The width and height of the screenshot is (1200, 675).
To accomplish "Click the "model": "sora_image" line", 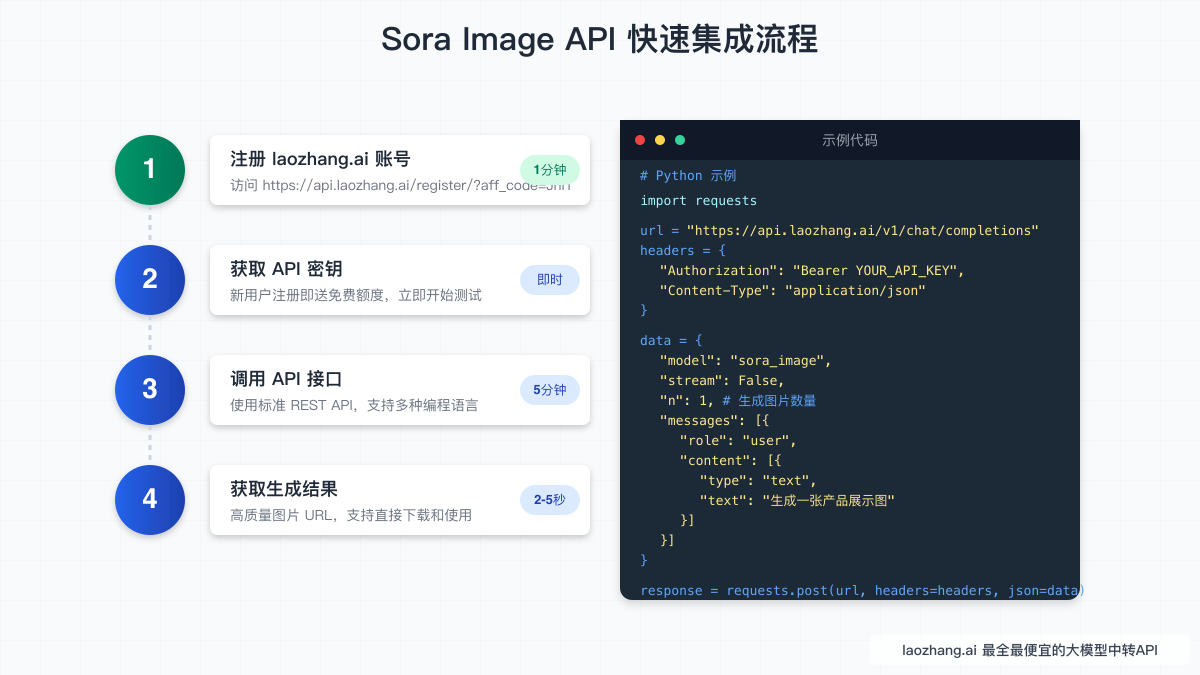I will [x=745, y=361].
